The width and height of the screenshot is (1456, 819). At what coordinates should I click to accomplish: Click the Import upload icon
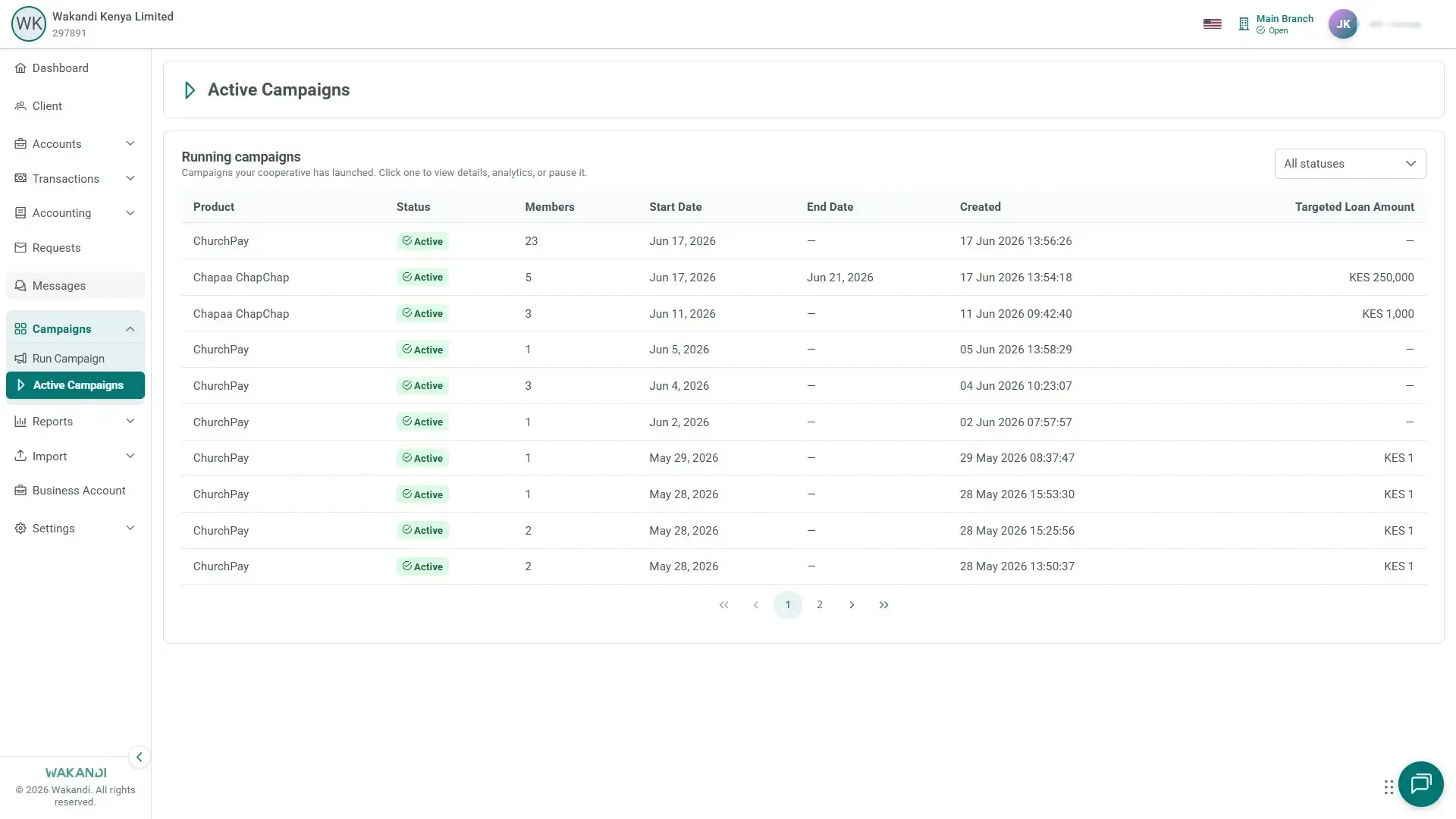coord(20,456)
